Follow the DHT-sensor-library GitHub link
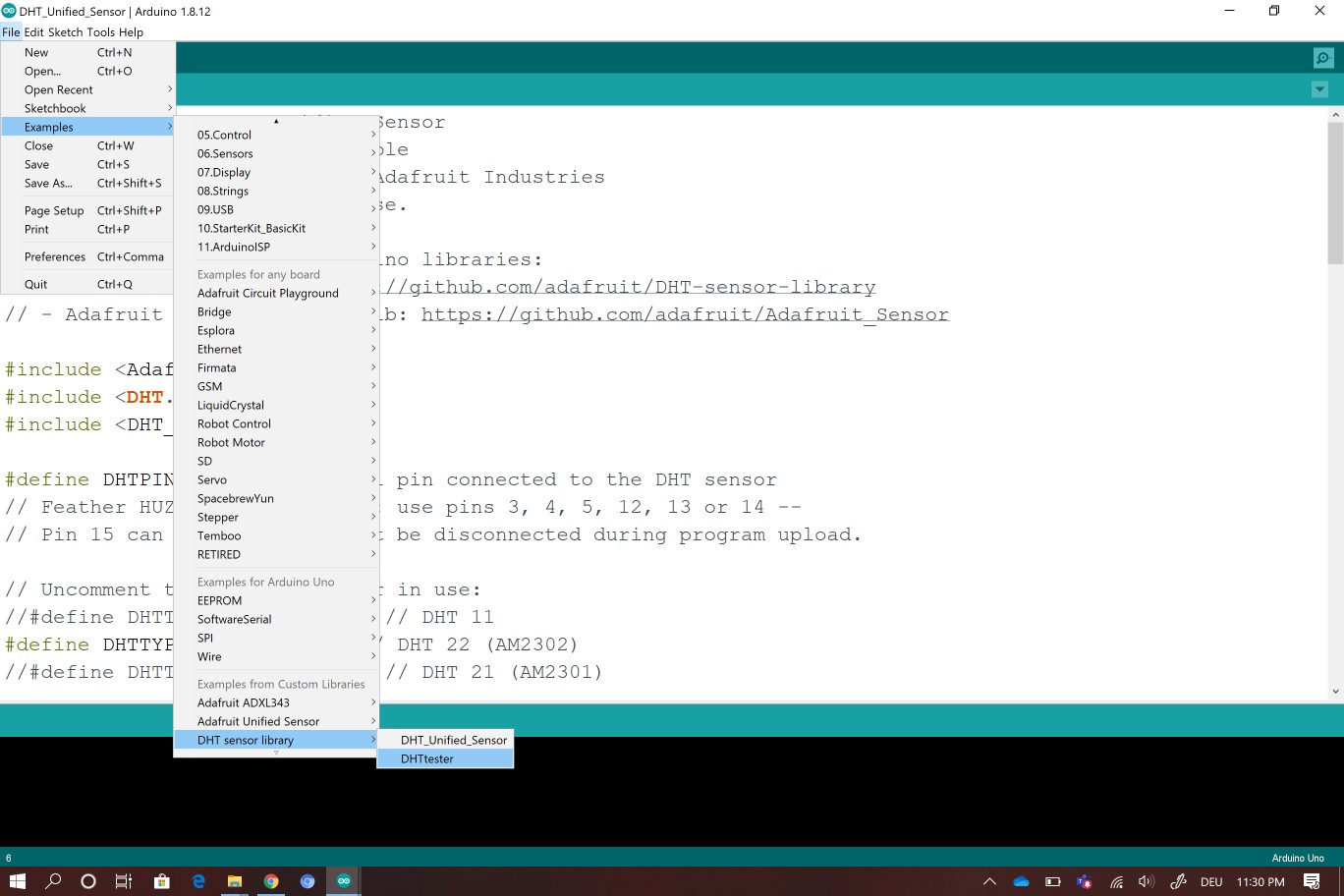The image size is (1344, 896). (x=629, y=287)
